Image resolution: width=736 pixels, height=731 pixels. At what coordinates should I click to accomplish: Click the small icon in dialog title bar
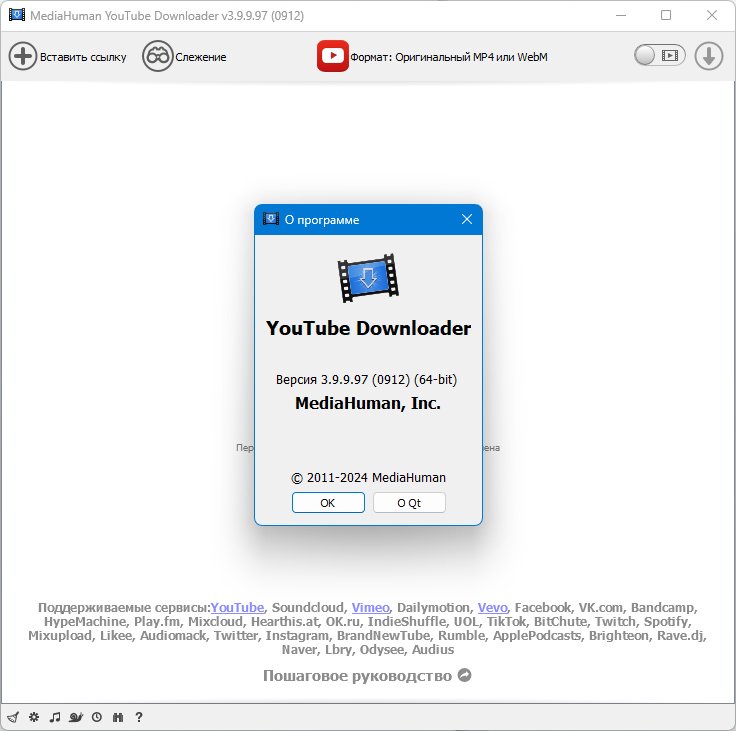(271, 219)
